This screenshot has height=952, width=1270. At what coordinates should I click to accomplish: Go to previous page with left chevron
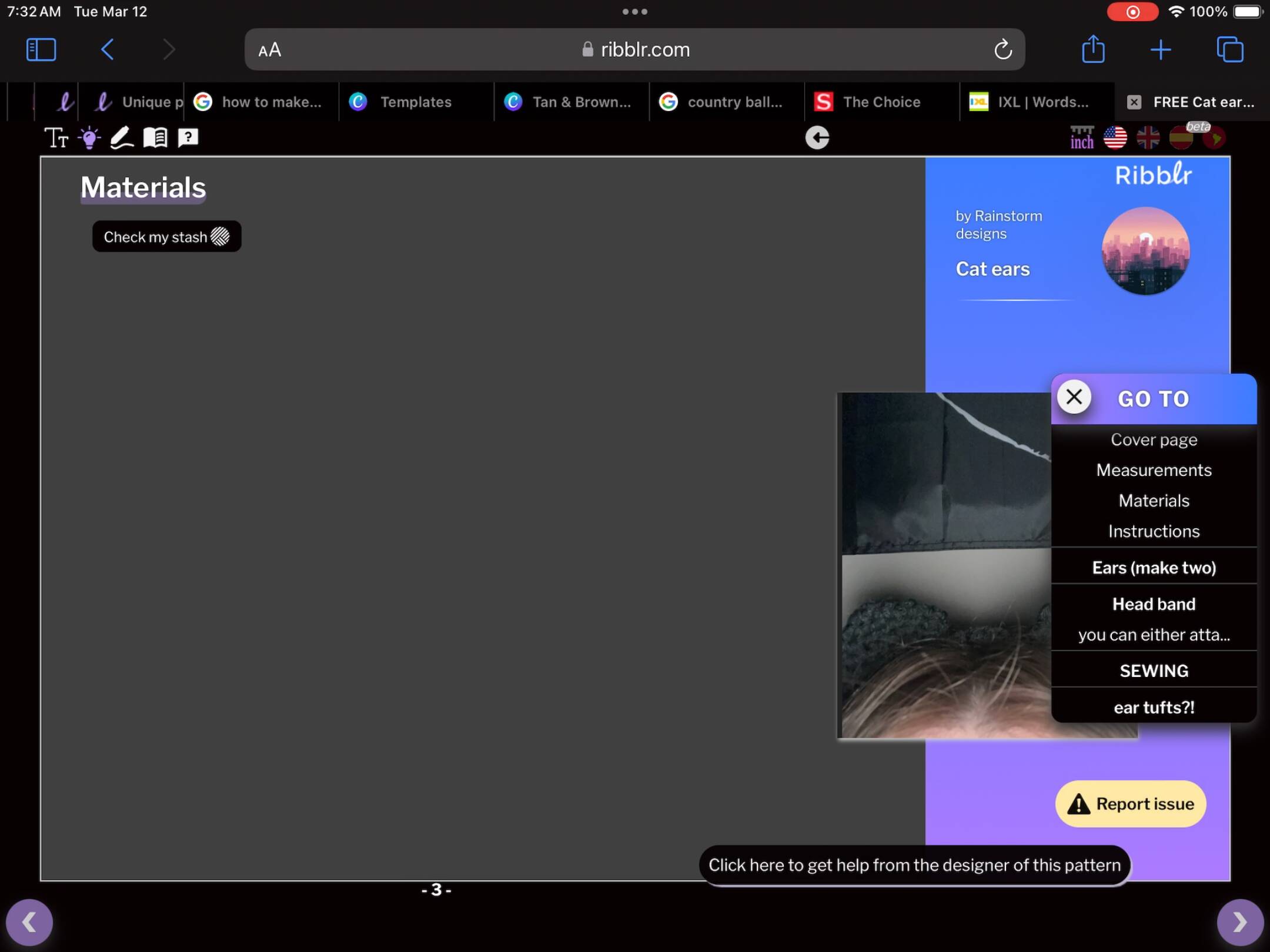tap(29, 922)
